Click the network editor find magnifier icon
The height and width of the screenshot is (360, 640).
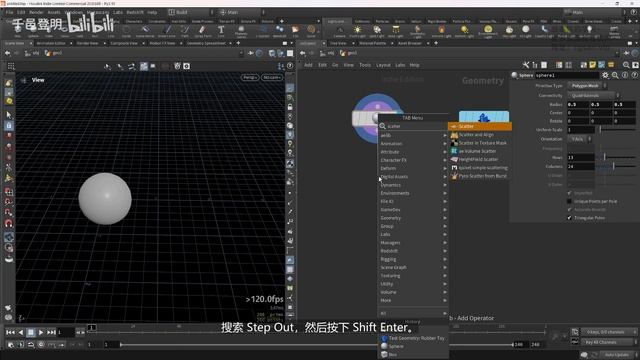pos(626,65)
